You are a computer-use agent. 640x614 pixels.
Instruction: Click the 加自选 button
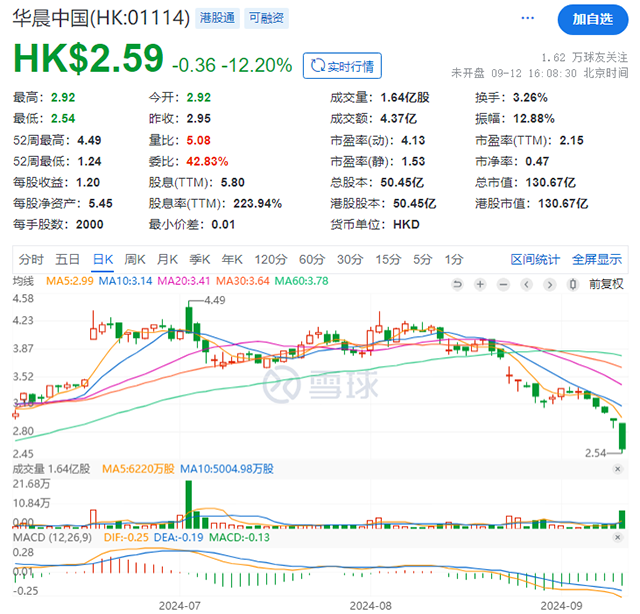[x=593, y=20]
